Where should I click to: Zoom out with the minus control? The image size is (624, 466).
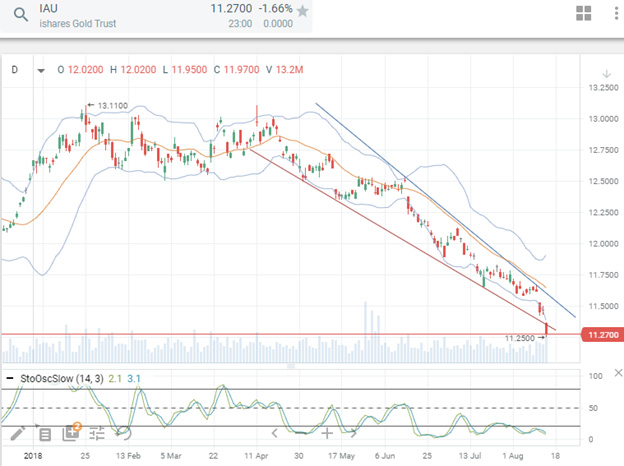pos(300,433)
